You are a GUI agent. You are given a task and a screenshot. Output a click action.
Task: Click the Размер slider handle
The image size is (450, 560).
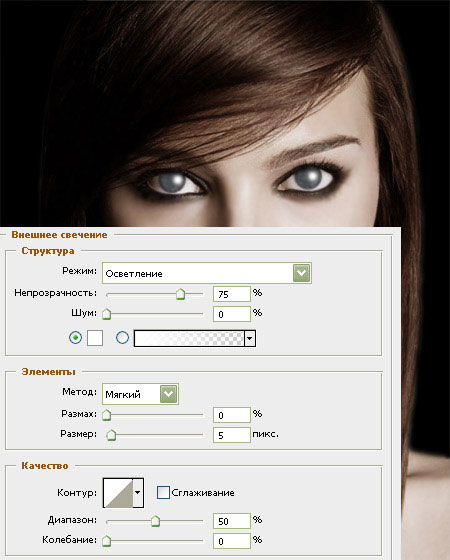111,435
